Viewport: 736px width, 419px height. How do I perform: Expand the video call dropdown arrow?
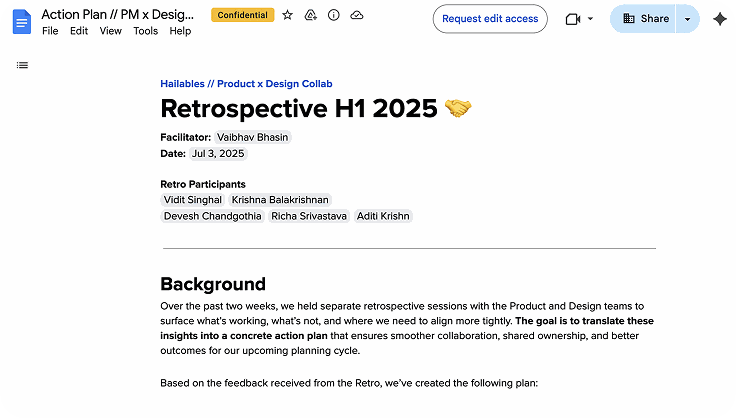click(x=590, y=19)
